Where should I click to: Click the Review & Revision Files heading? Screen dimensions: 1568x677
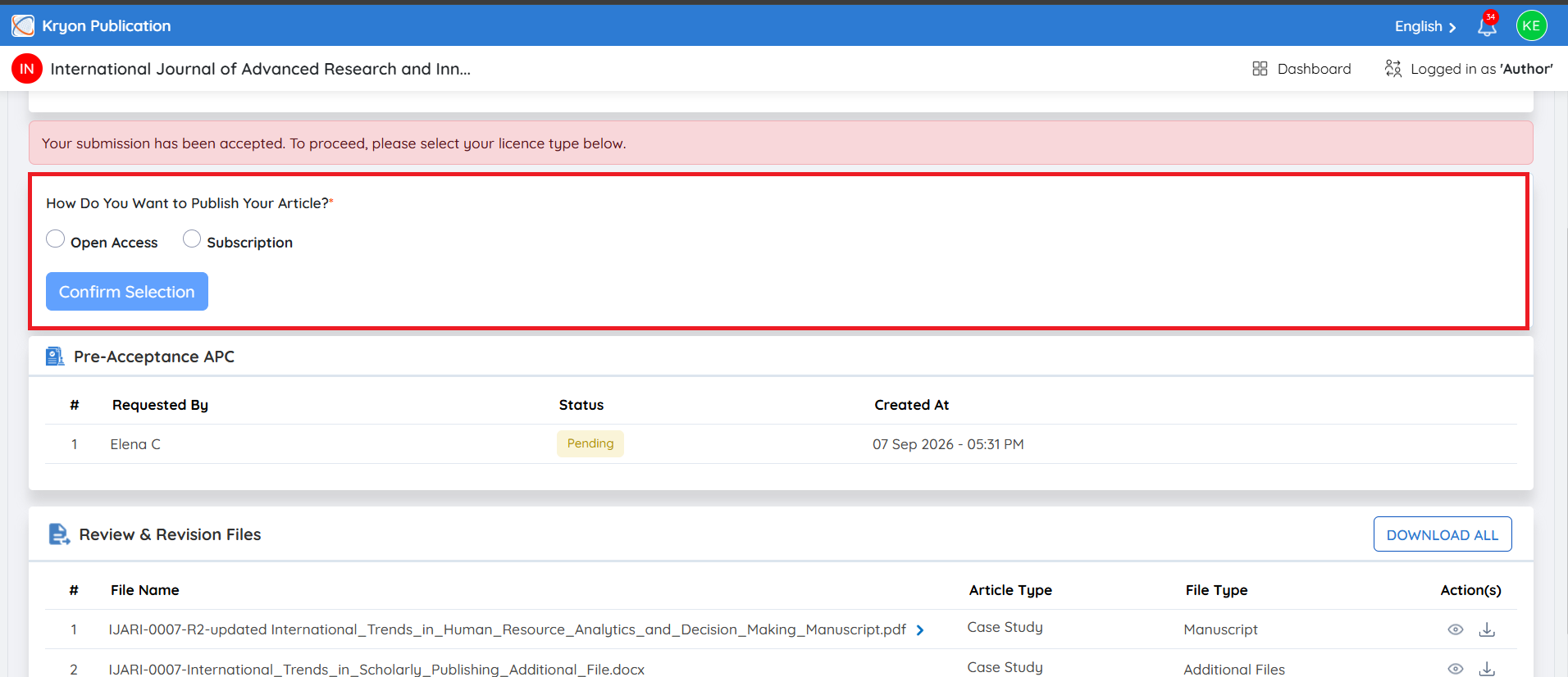[x=170, y=534]
